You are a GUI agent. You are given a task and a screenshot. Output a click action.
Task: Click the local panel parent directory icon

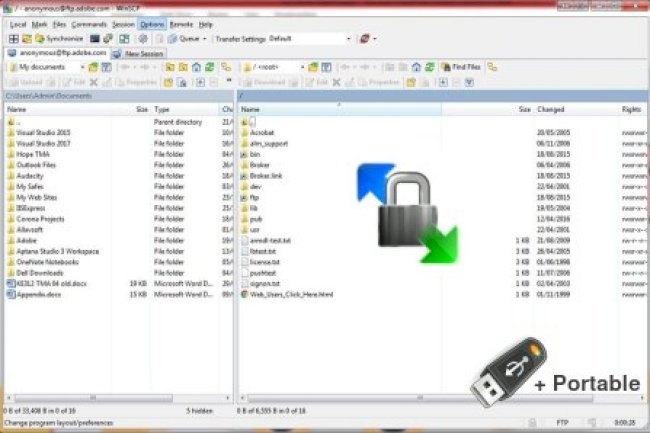pos(170,67)
